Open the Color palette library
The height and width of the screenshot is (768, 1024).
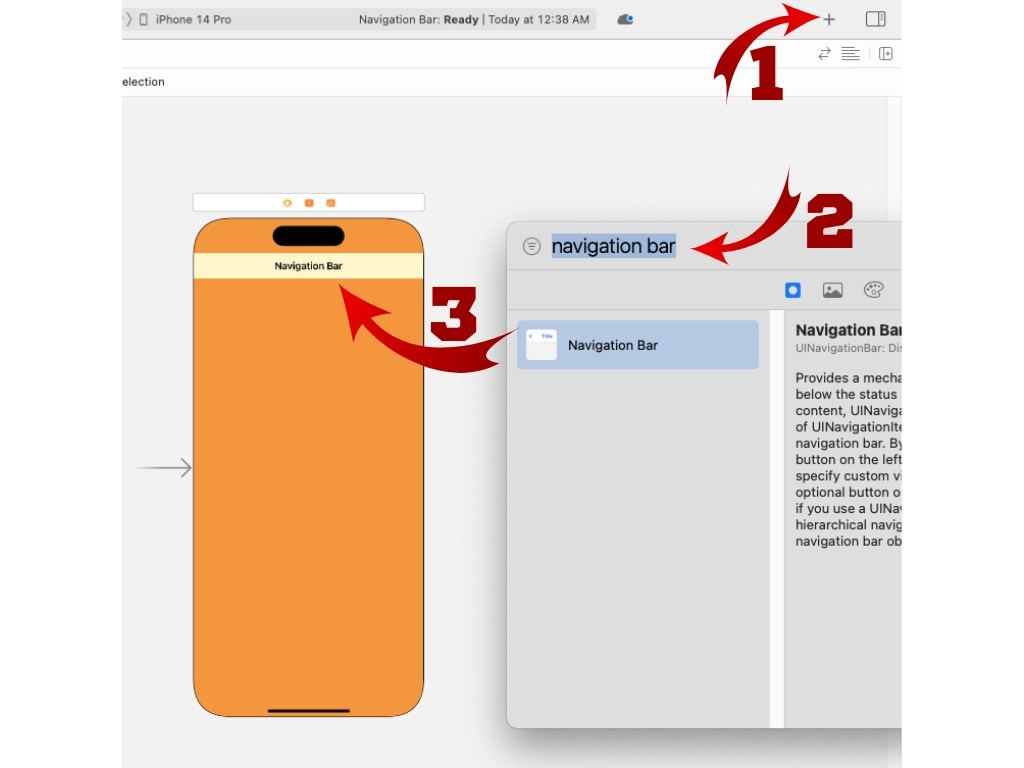click(x=874, y=290)
